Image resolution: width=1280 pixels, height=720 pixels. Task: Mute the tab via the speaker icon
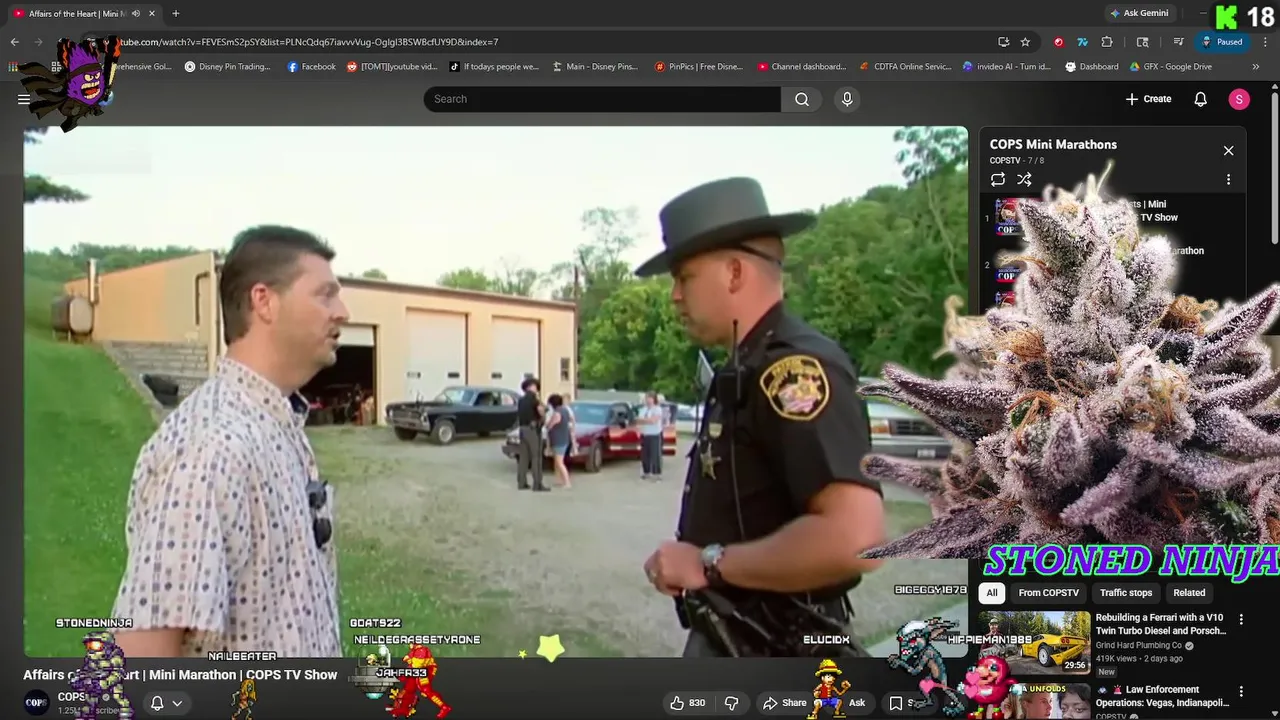[x=136, y=13]
